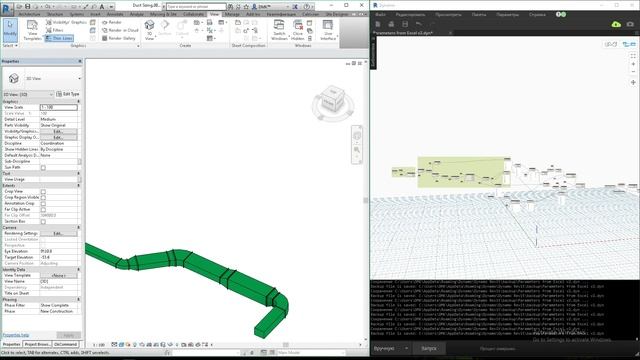Open User Interface options
Screen dimensions: 640x360
[328, 30]
